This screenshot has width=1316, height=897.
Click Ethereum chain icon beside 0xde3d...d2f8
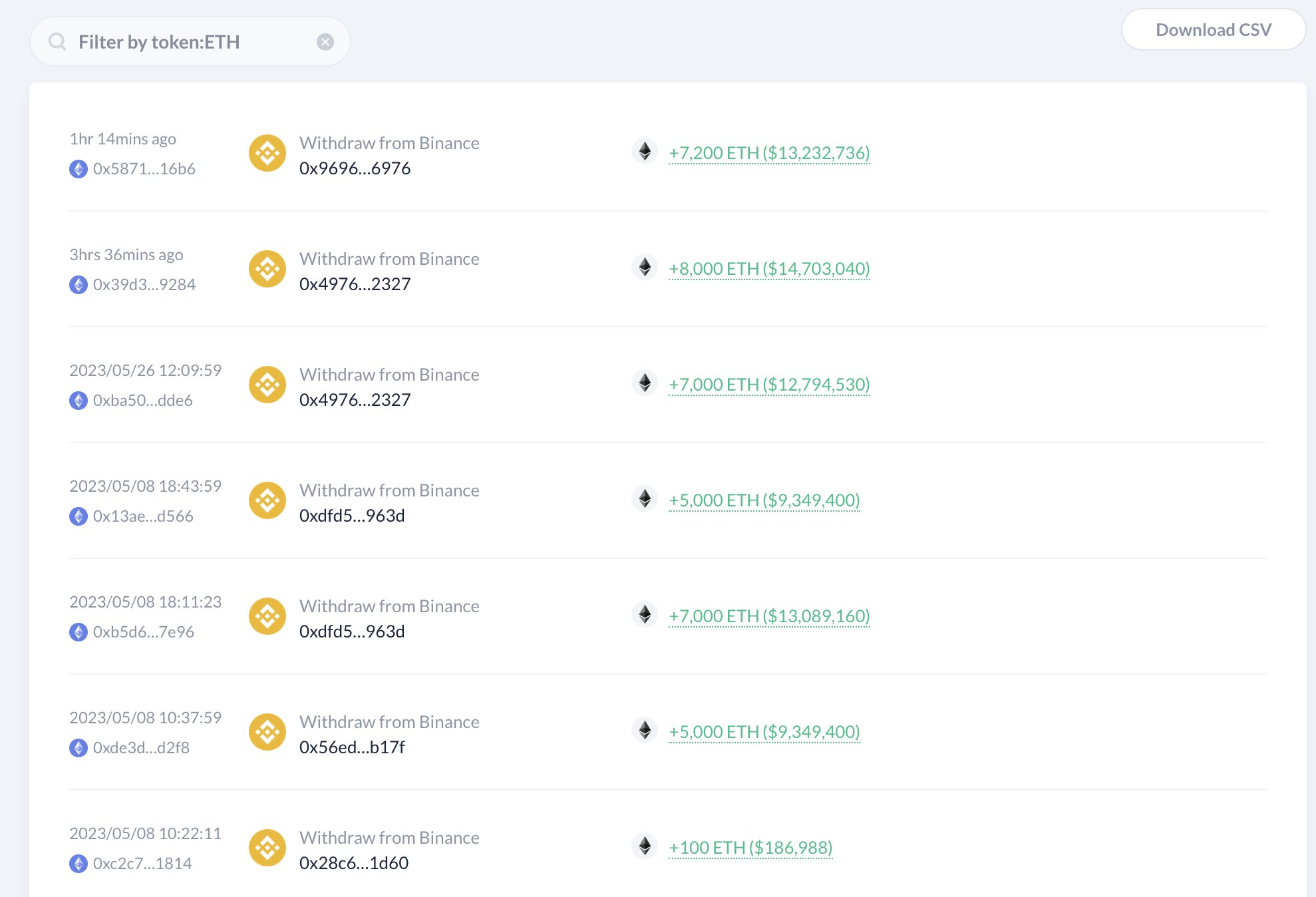79,748
